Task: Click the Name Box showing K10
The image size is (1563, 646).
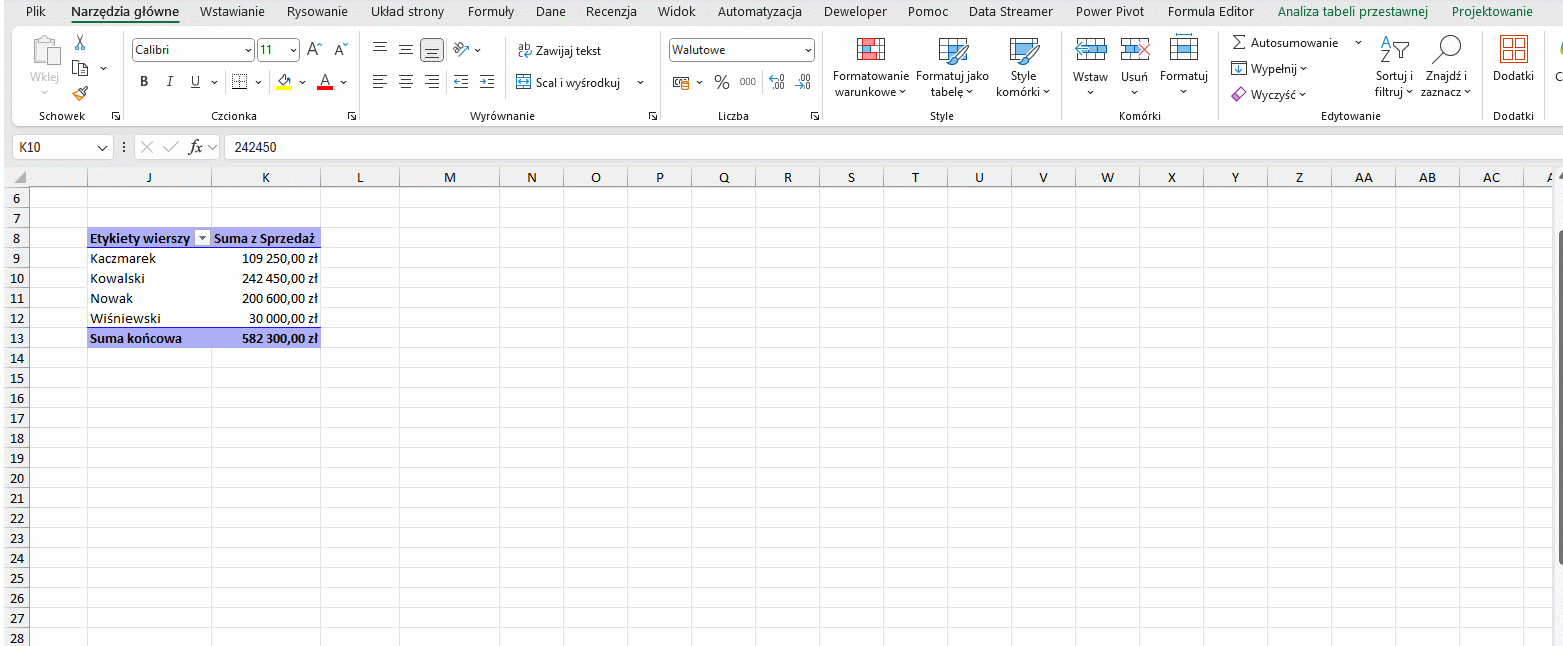Action: click(x=55, y=147)
